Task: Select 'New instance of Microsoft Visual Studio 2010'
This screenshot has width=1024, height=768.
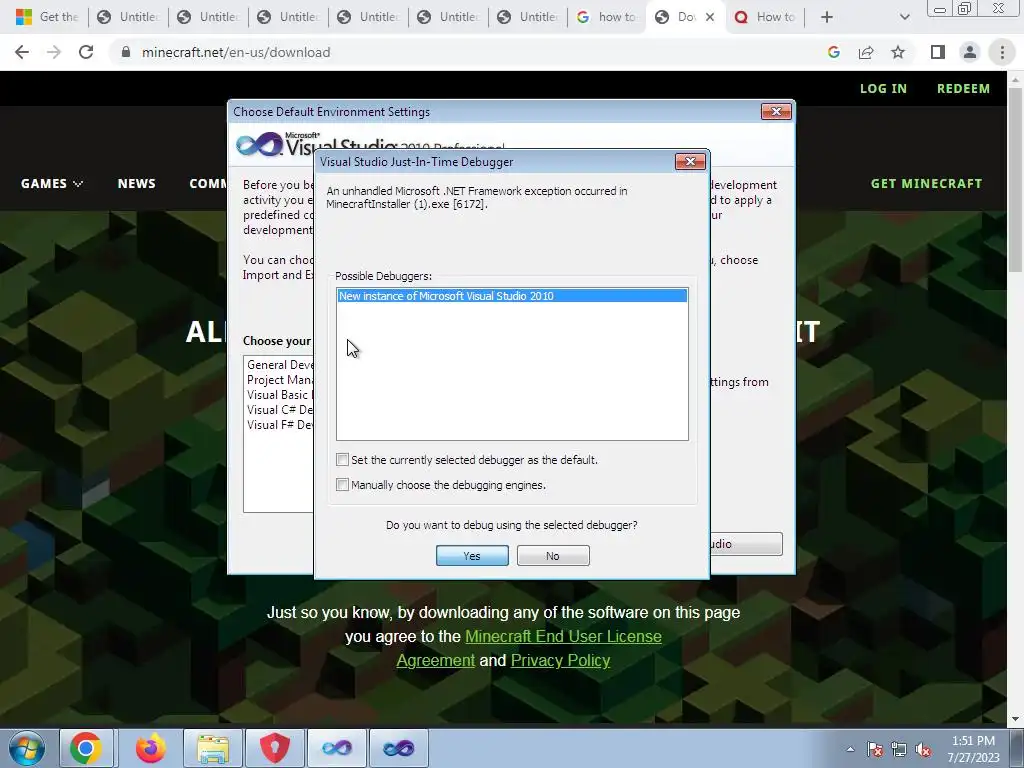Action: [512, 296]
